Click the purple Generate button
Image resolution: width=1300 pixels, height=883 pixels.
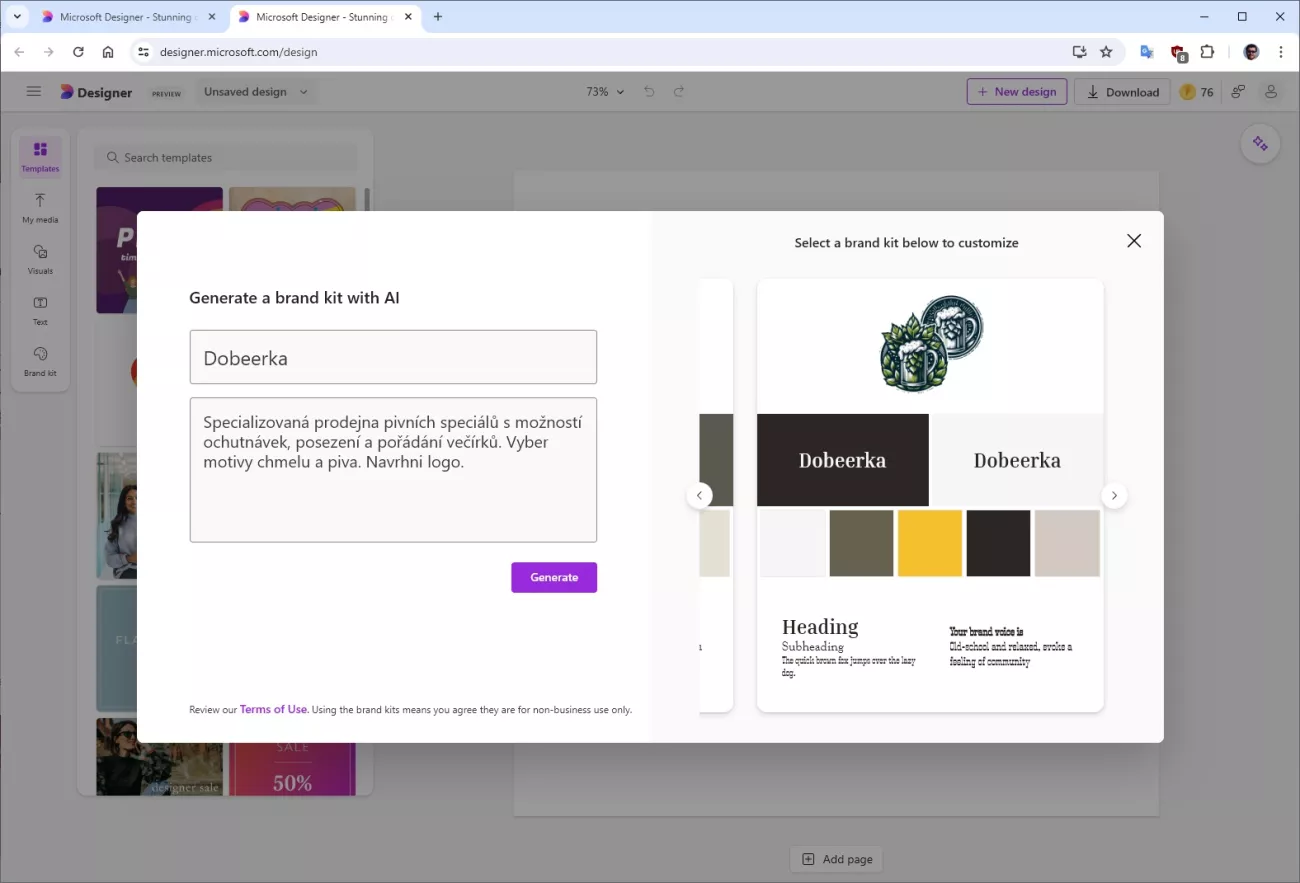(x=554, y=577)
